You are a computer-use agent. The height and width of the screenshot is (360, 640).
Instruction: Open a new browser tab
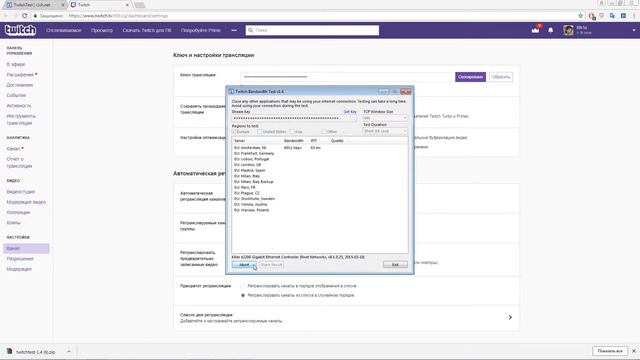pos(140,5)
